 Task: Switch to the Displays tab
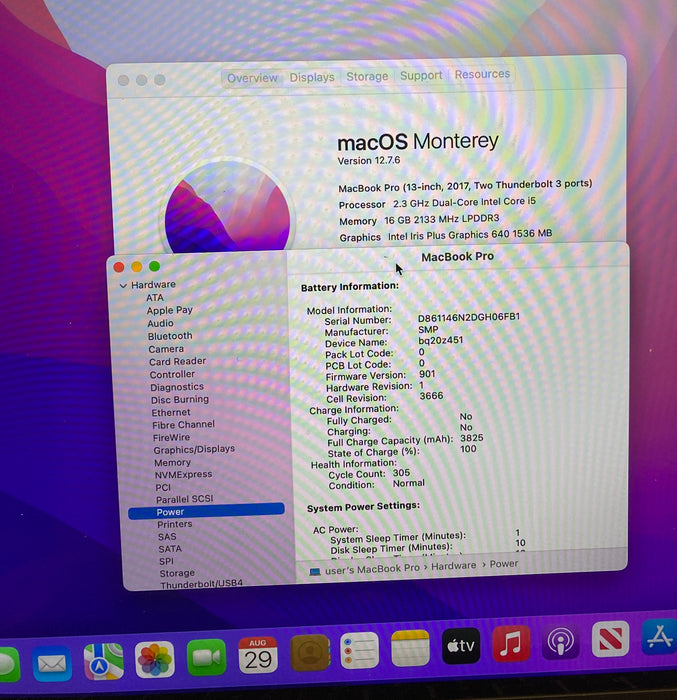312,77
